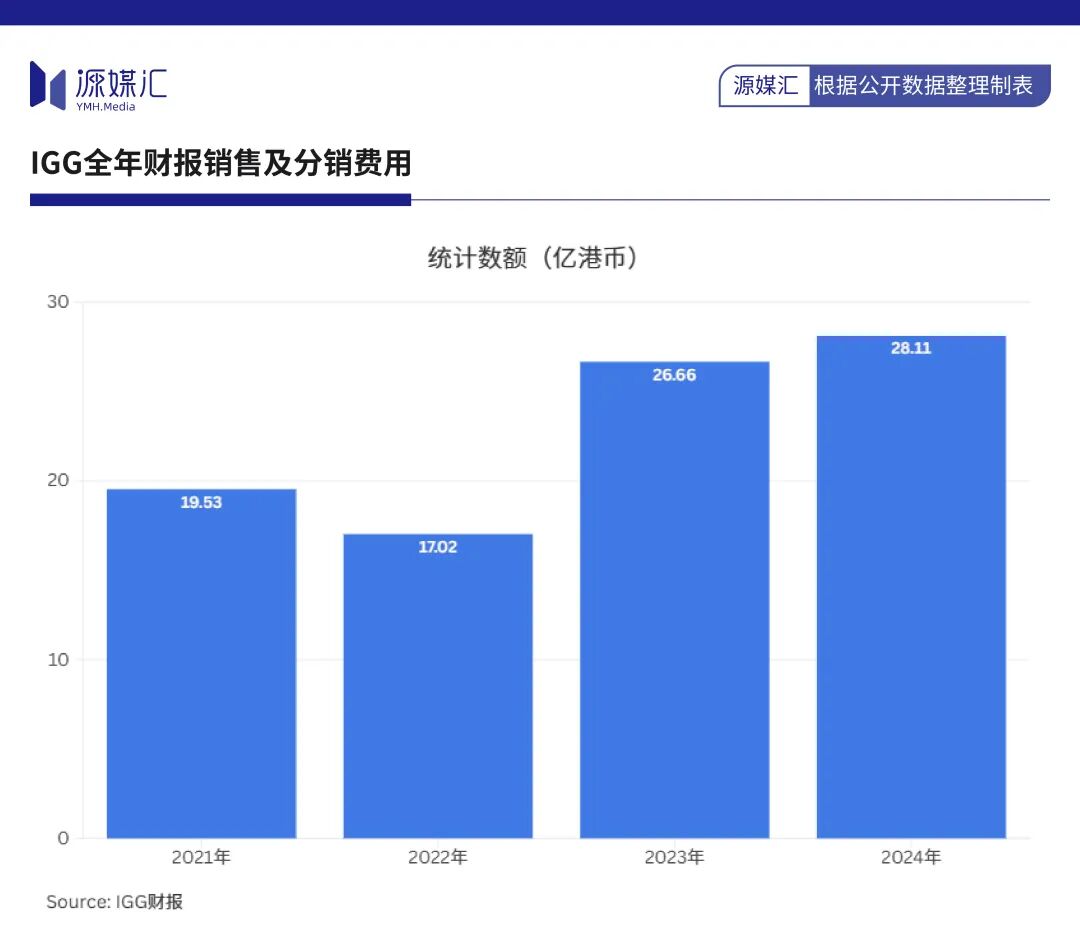1080x941 pixels.
Task: Click the y-axis label 0
Action: point(63,838)
